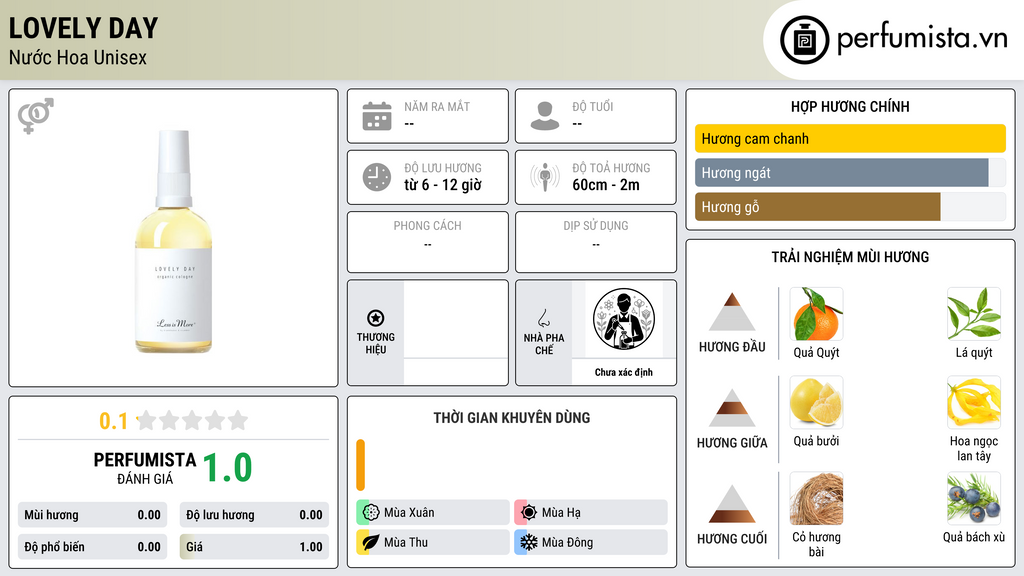The height and width of the screenshot is (576, 1024).
Task: Click the perfumista.vn perfume bottle logo icon
Action: 804,40
